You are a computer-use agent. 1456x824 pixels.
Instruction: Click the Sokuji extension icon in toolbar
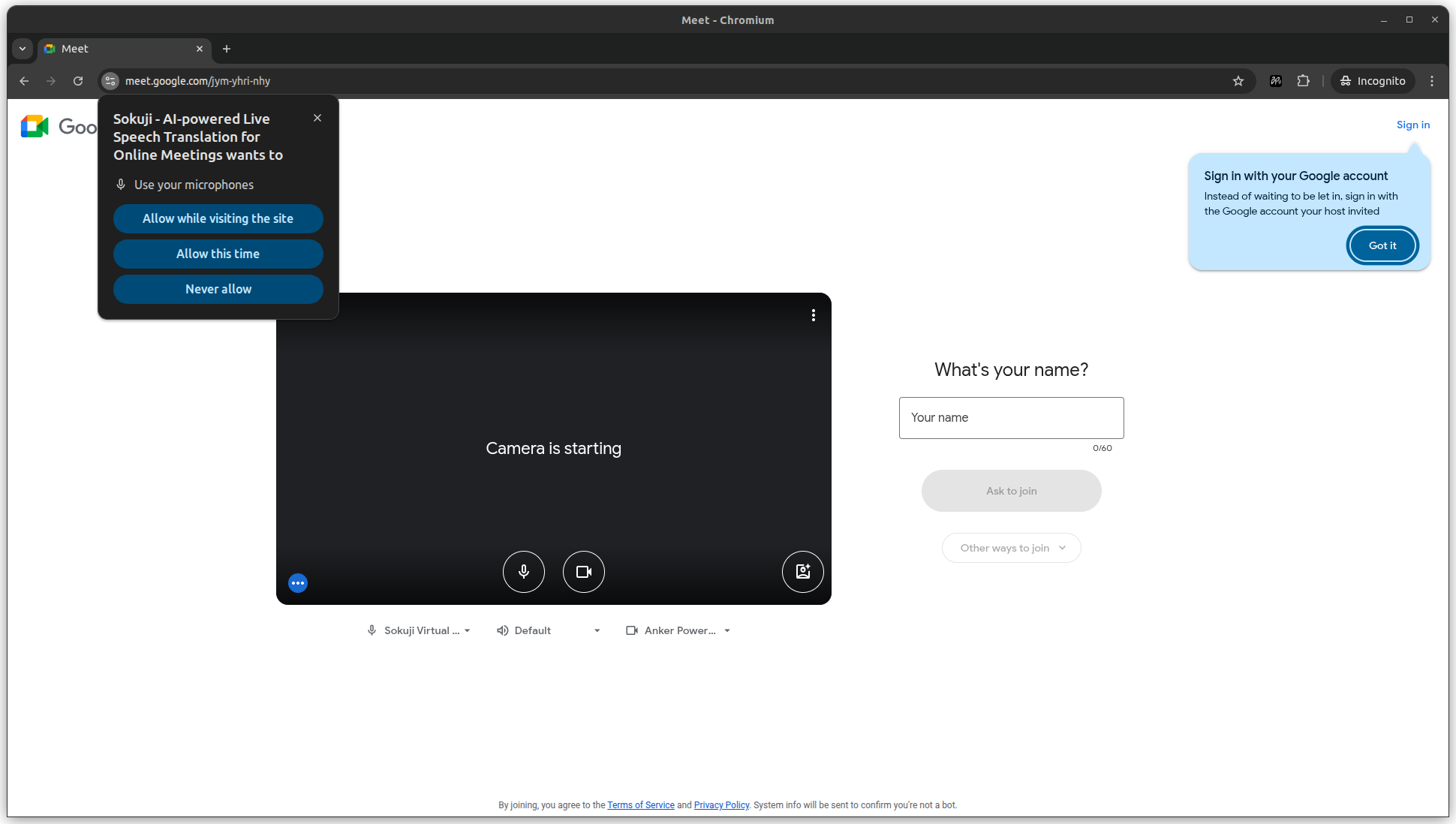tap(1276, 81)
